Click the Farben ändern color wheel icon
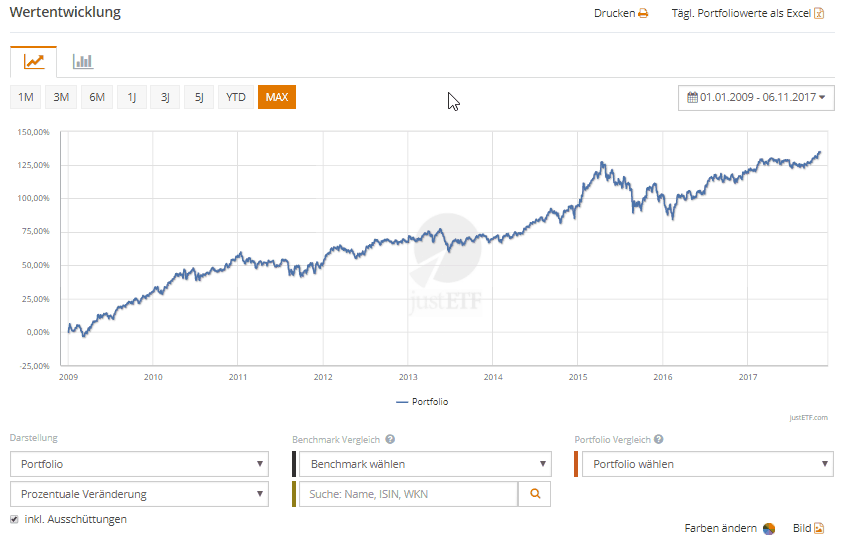 point(769,529)
